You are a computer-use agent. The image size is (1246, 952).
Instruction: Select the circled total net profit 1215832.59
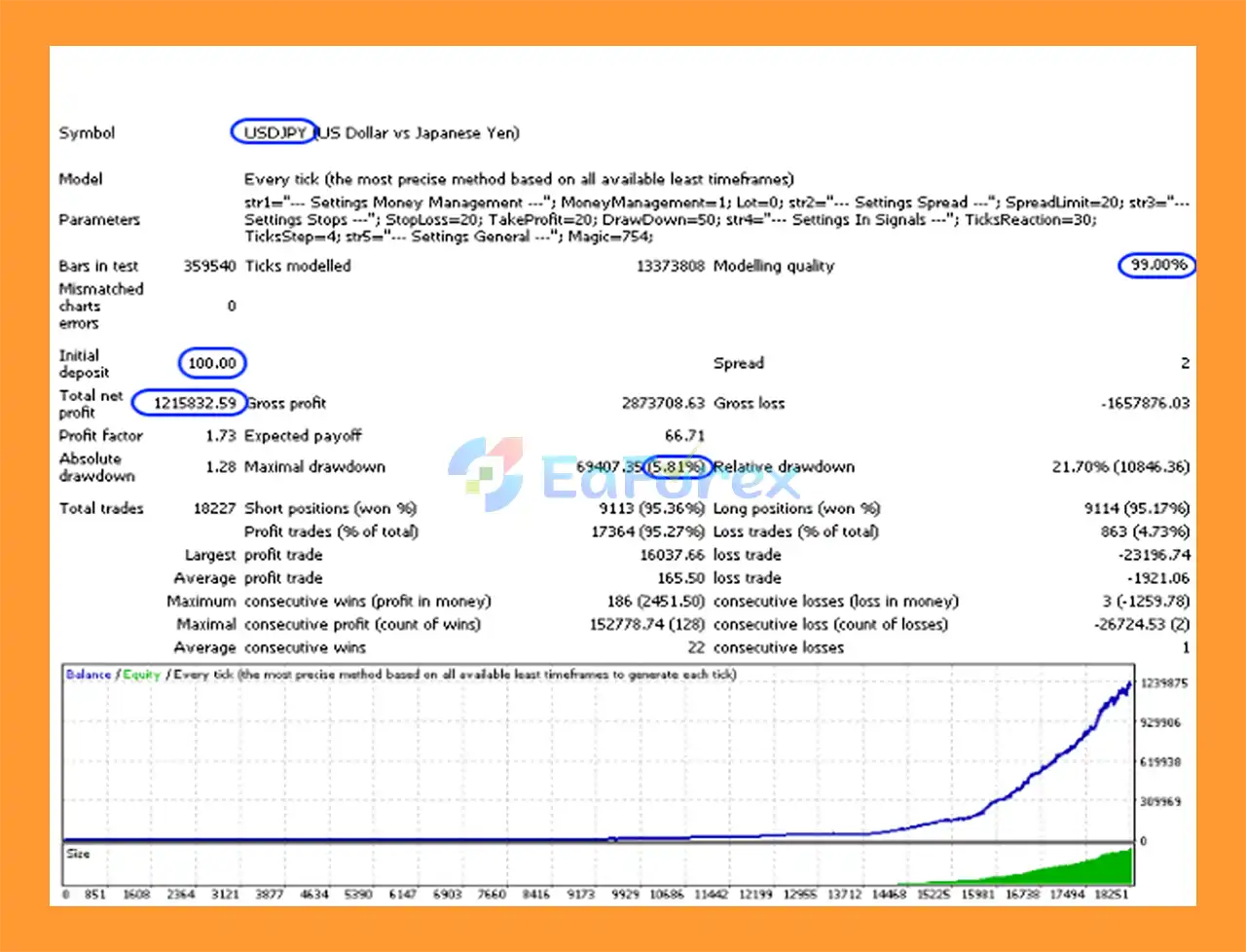[x=193, y=402]
